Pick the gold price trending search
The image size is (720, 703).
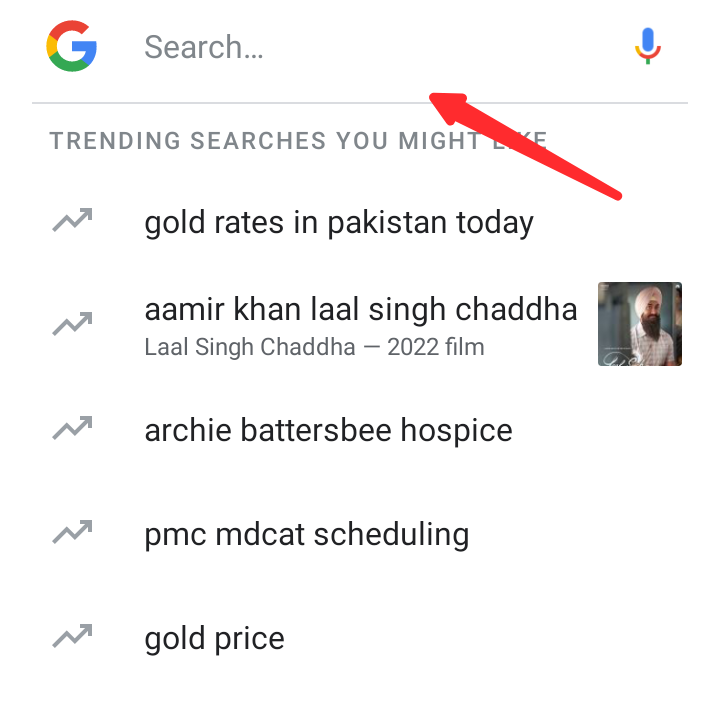click(x=214, y=639)
